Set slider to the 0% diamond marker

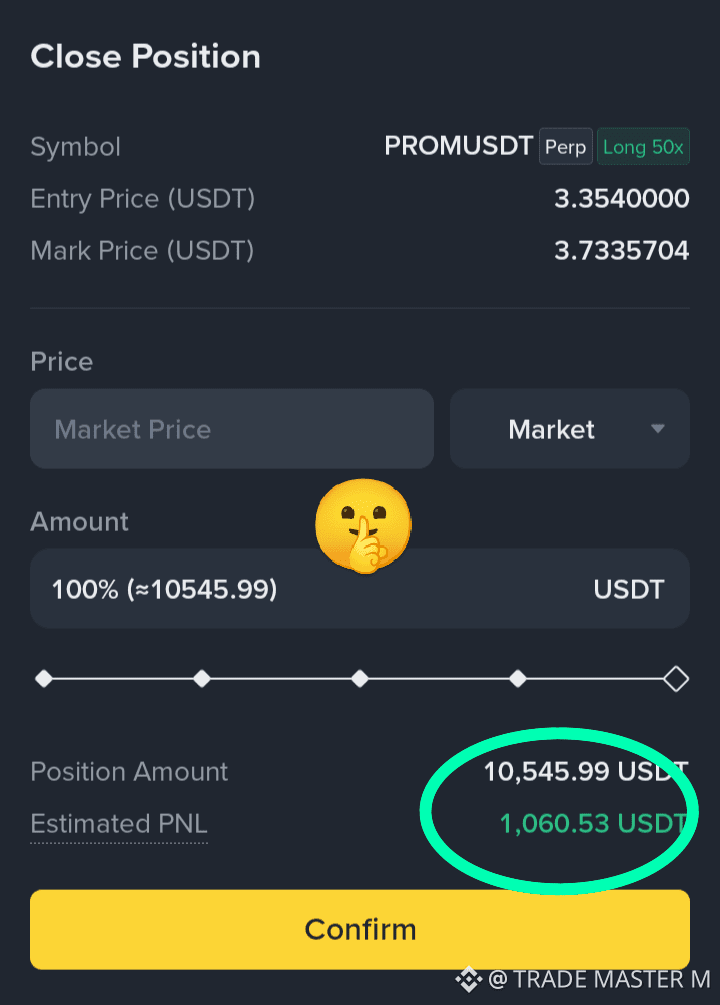coord(44,678)
